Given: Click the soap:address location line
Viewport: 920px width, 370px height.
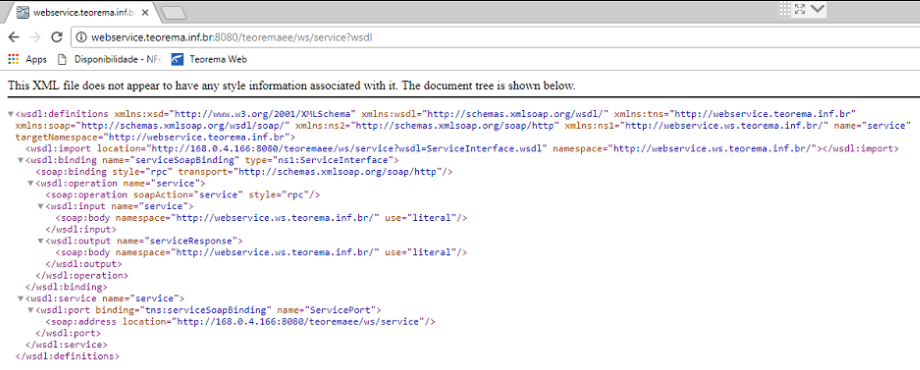Looking at the screenshot, I should click(241, 321).
